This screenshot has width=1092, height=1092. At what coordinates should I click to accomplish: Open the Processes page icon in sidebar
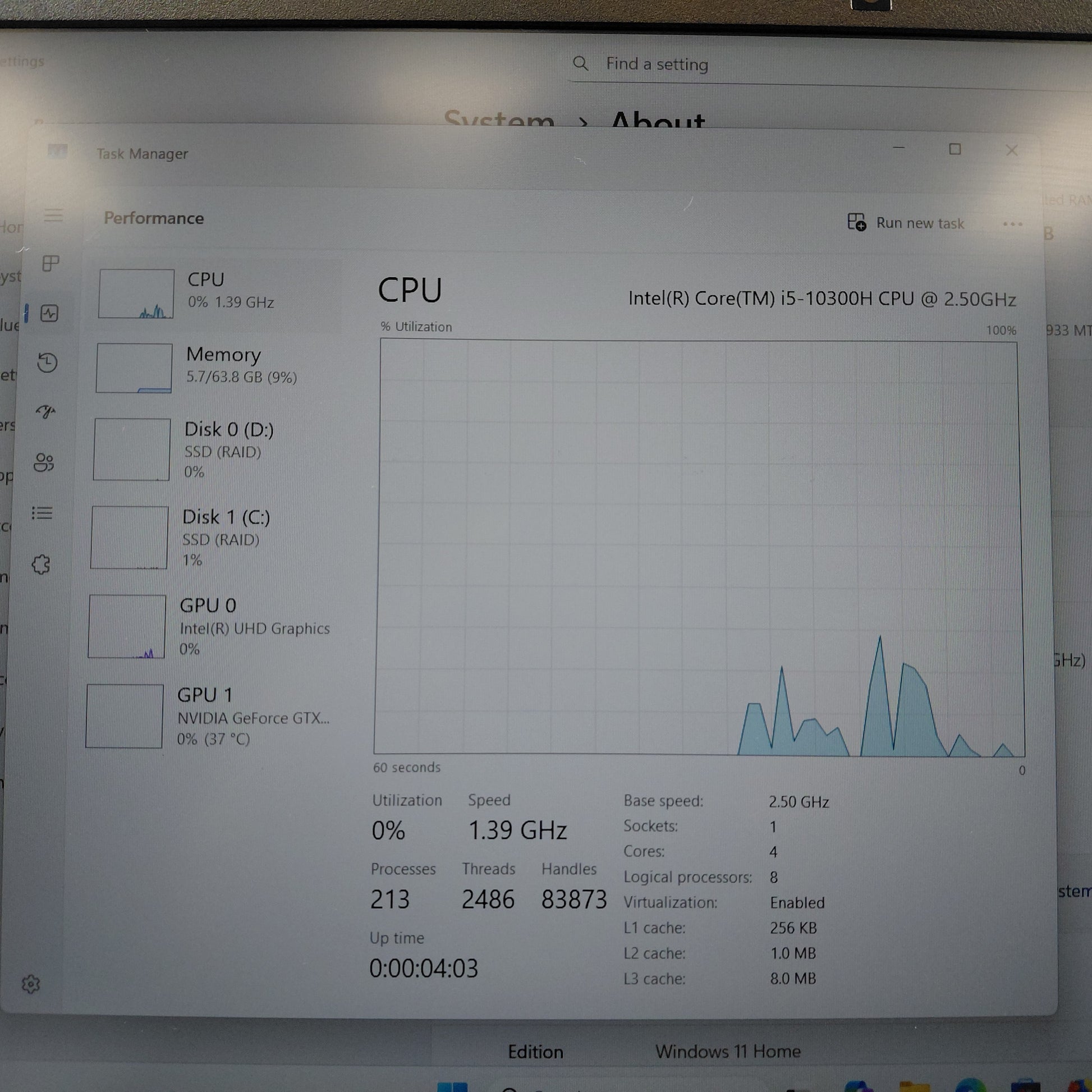[x=51, y=263]
